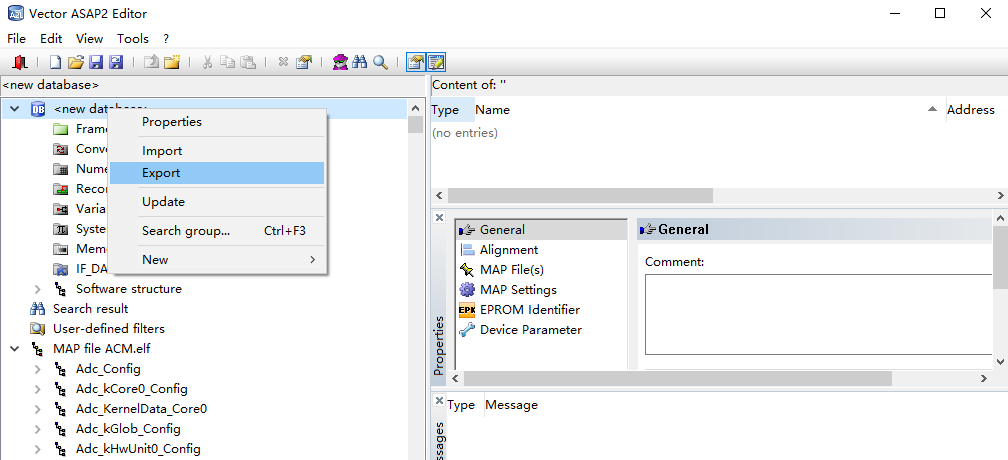Click the Cut scissors icon
Viewport: 1008px width, 460px height.
click(x=207, y=62)
